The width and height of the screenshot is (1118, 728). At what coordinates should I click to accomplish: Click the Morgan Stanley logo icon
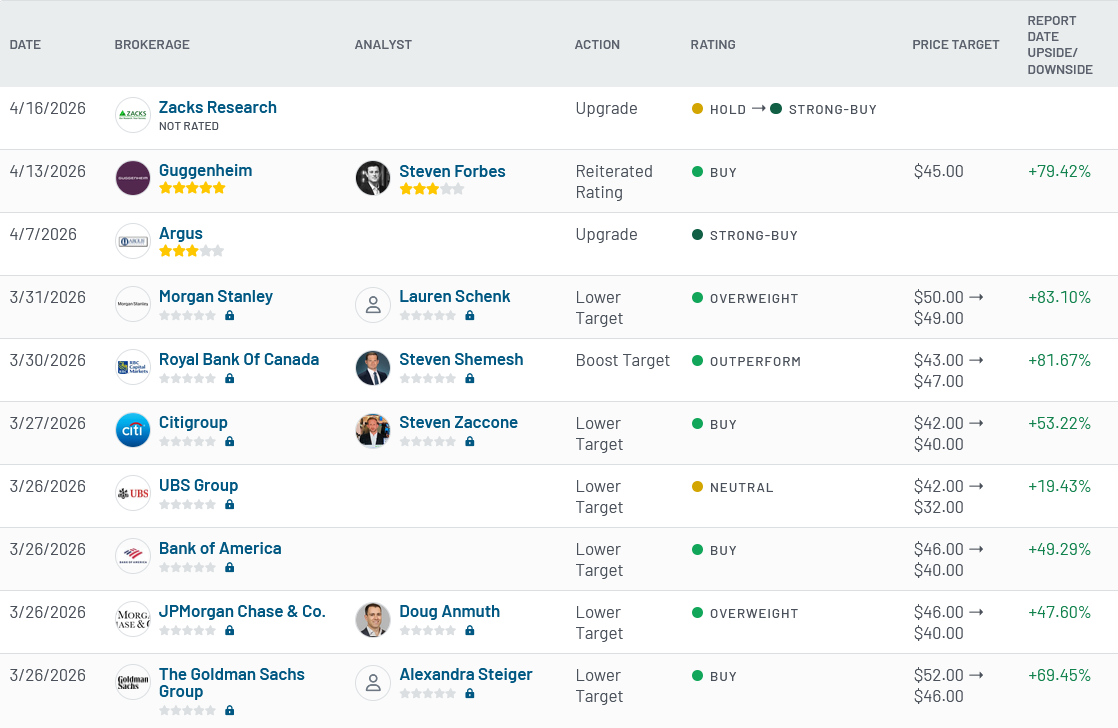(x=133, y=304)
